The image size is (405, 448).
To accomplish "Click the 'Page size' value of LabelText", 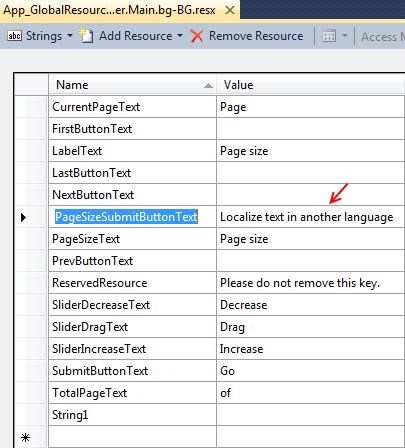I will tap(311, 151).
